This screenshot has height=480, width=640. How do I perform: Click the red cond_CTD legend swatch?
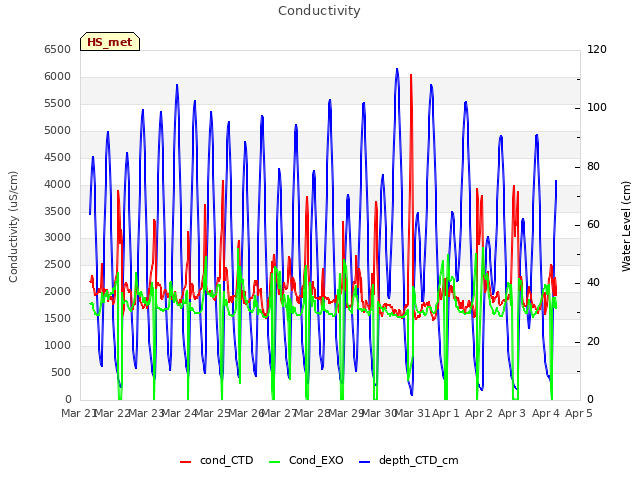click(185, 462)
